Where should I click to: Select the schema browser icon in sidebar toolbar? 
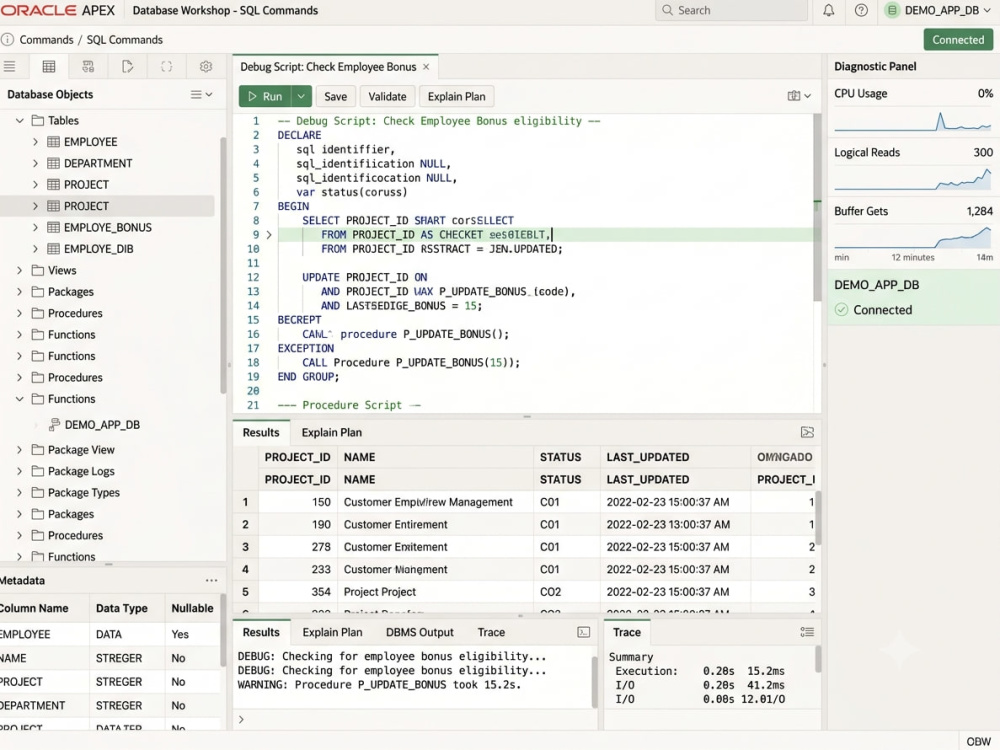point(88,66)
